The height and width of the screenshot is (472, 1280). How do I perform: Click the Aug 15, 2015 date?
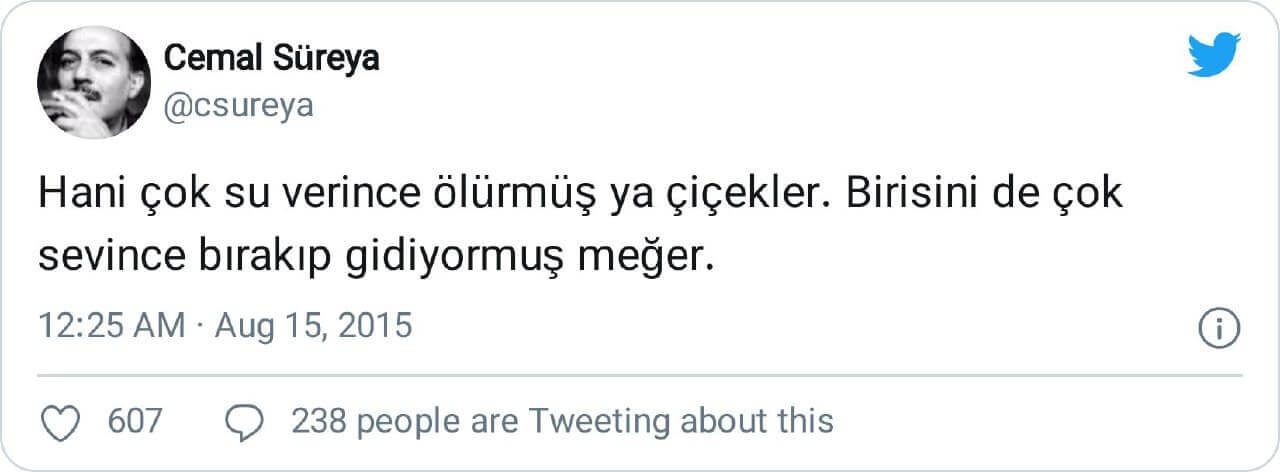(314, 327)
